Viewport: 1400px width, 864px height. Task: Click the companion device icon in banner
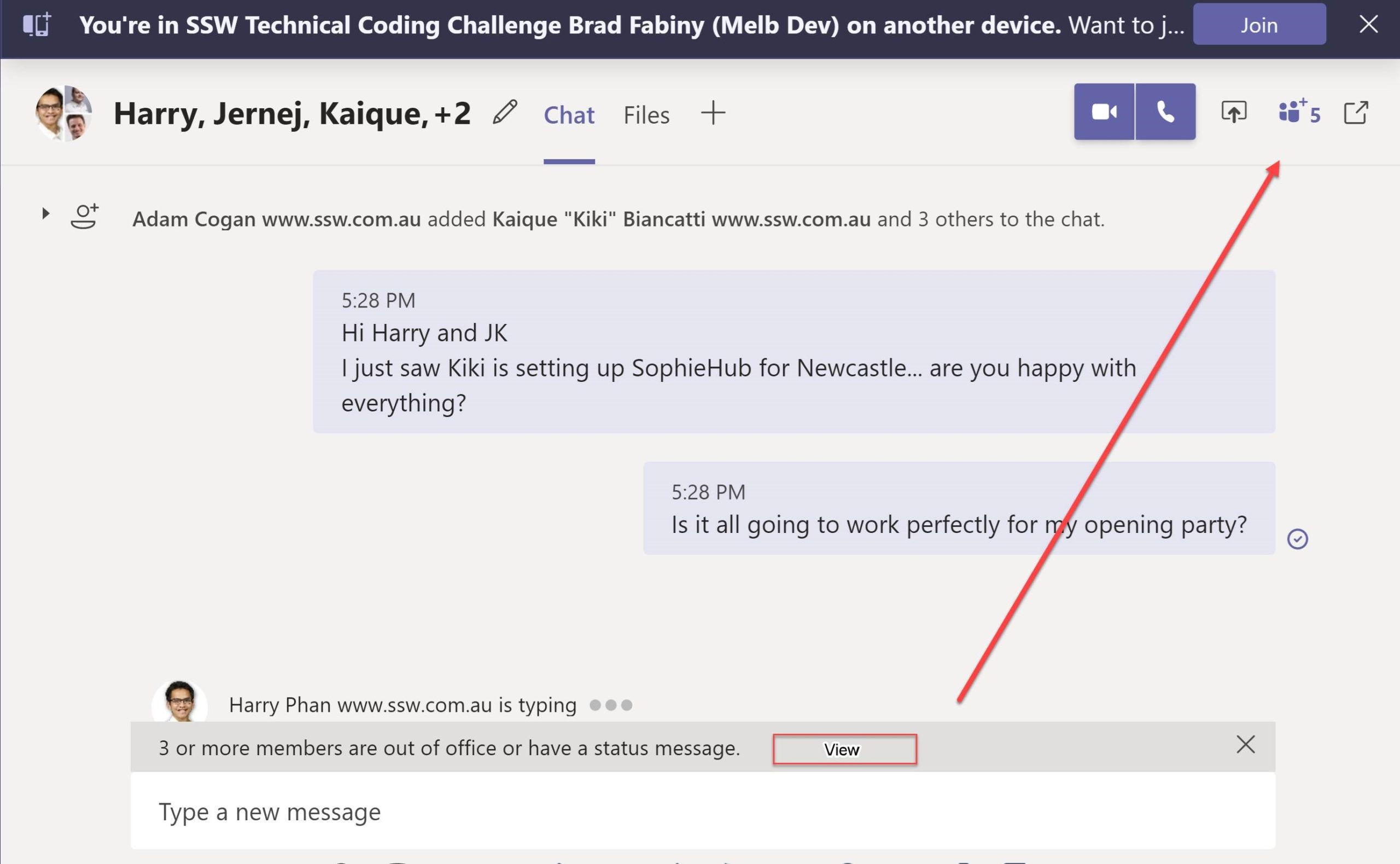tap(37, 25)
